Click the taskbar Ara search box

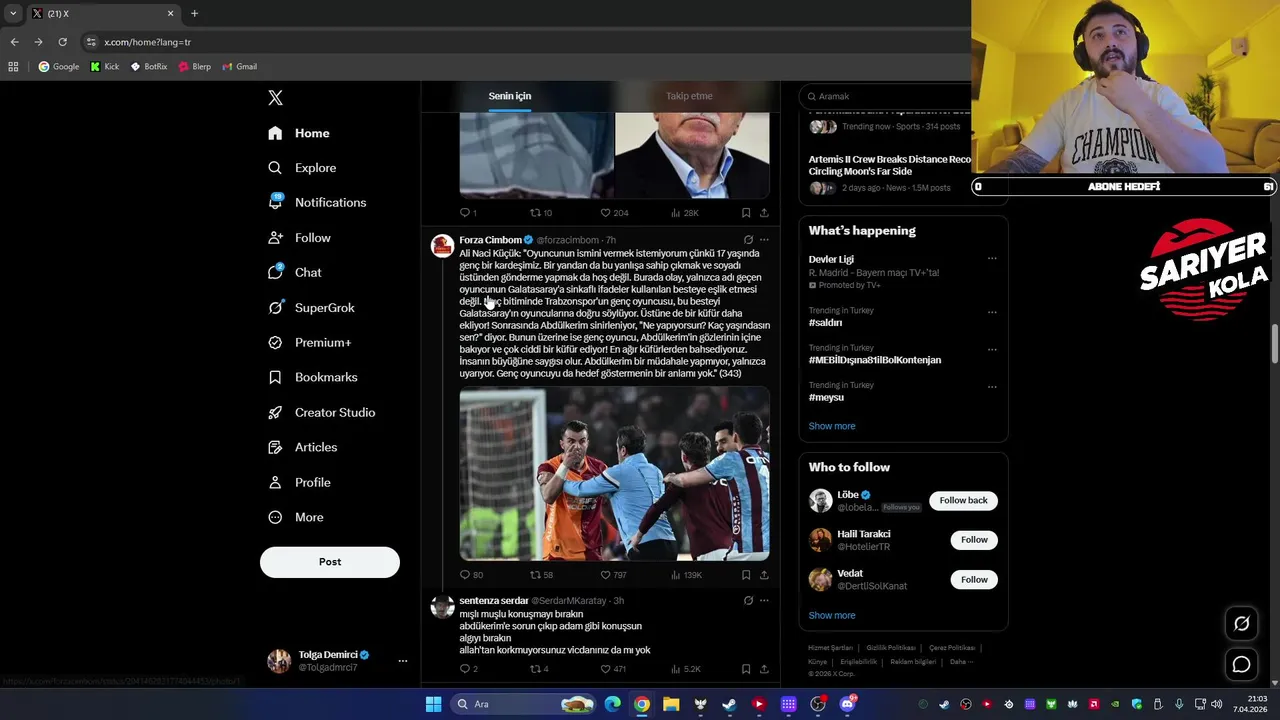pyautogui.click(x=525, y=704)
